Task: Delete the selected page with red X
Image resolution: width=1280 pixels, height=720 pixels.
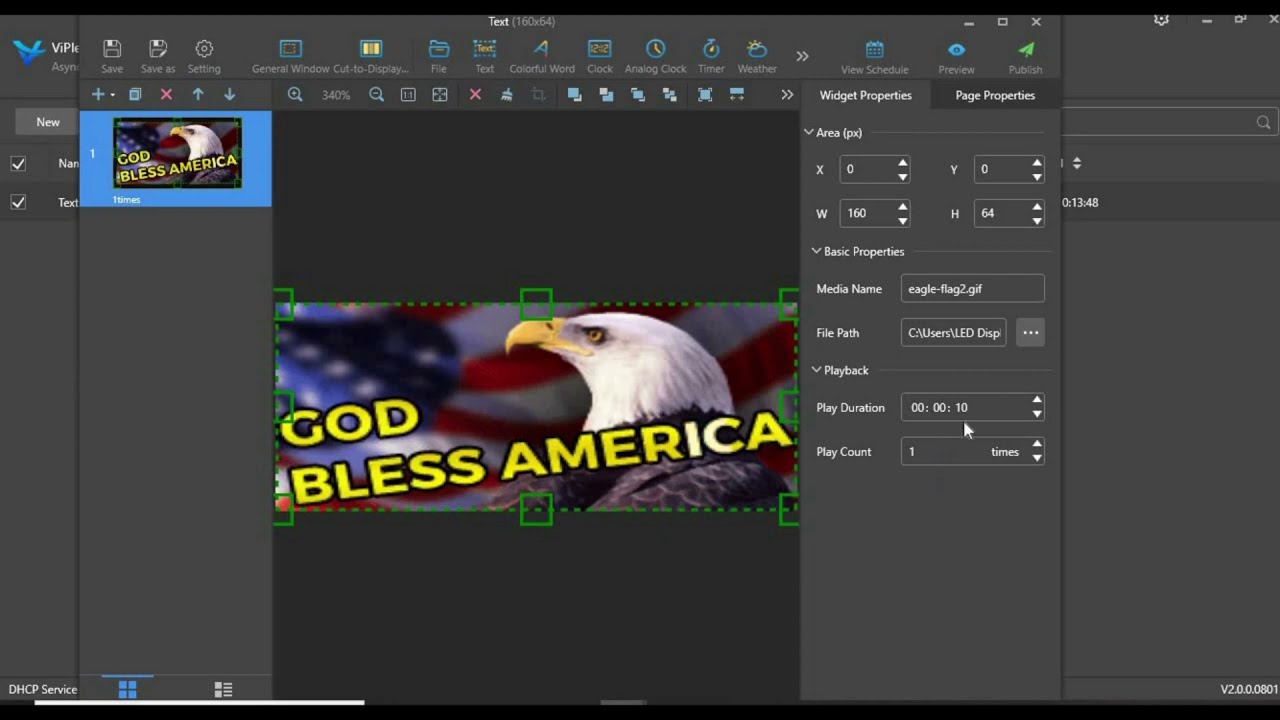Action: [x=166, y=94]
